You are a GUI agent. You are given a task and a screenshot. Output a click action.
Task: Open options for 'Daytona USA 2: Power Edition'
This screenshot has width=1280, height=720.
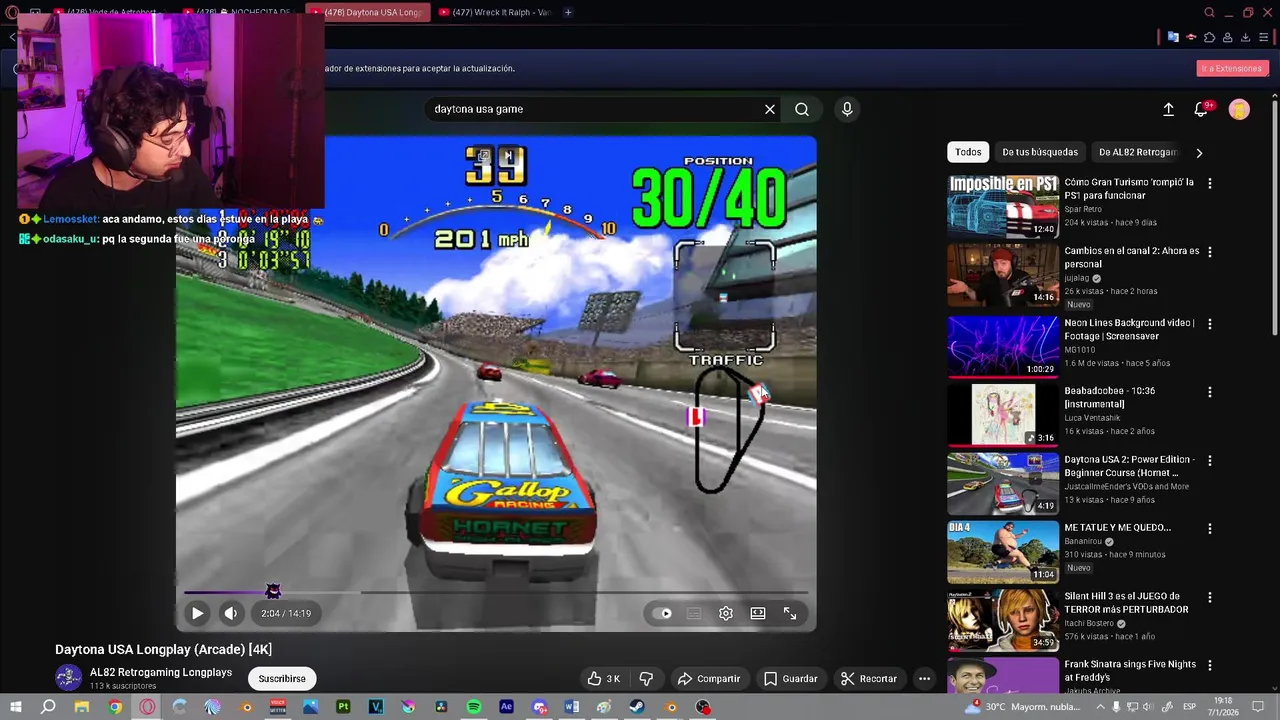tap(1210, 461)
